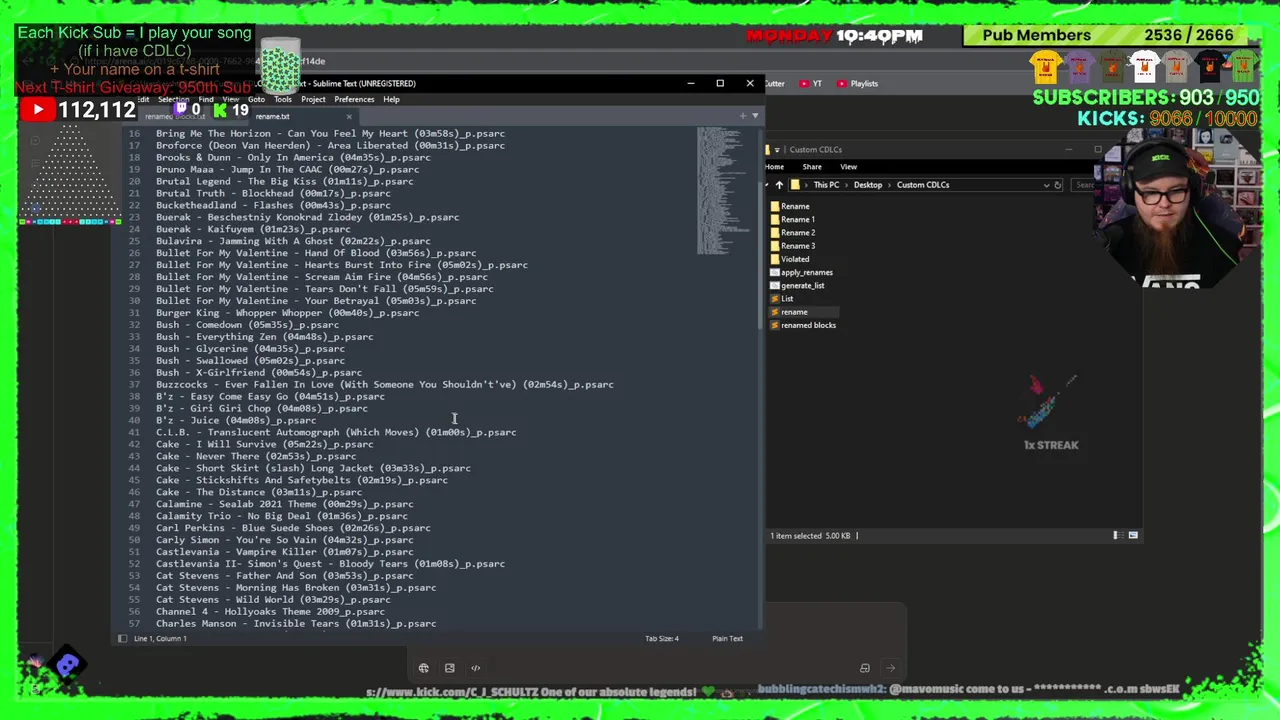This screenshot has width=1280, height=720.
Task: Click the Sublime vertical scrollbar
Action: pyautogui.click(x=761, y=378)
